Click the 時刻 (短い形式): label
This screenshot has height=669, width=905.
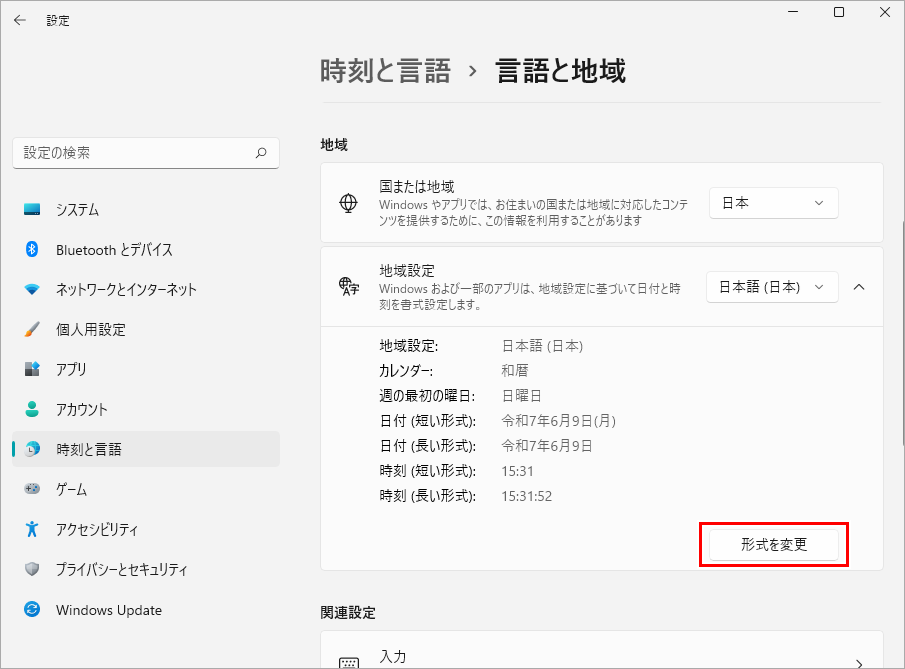click(x=428, y=471)
